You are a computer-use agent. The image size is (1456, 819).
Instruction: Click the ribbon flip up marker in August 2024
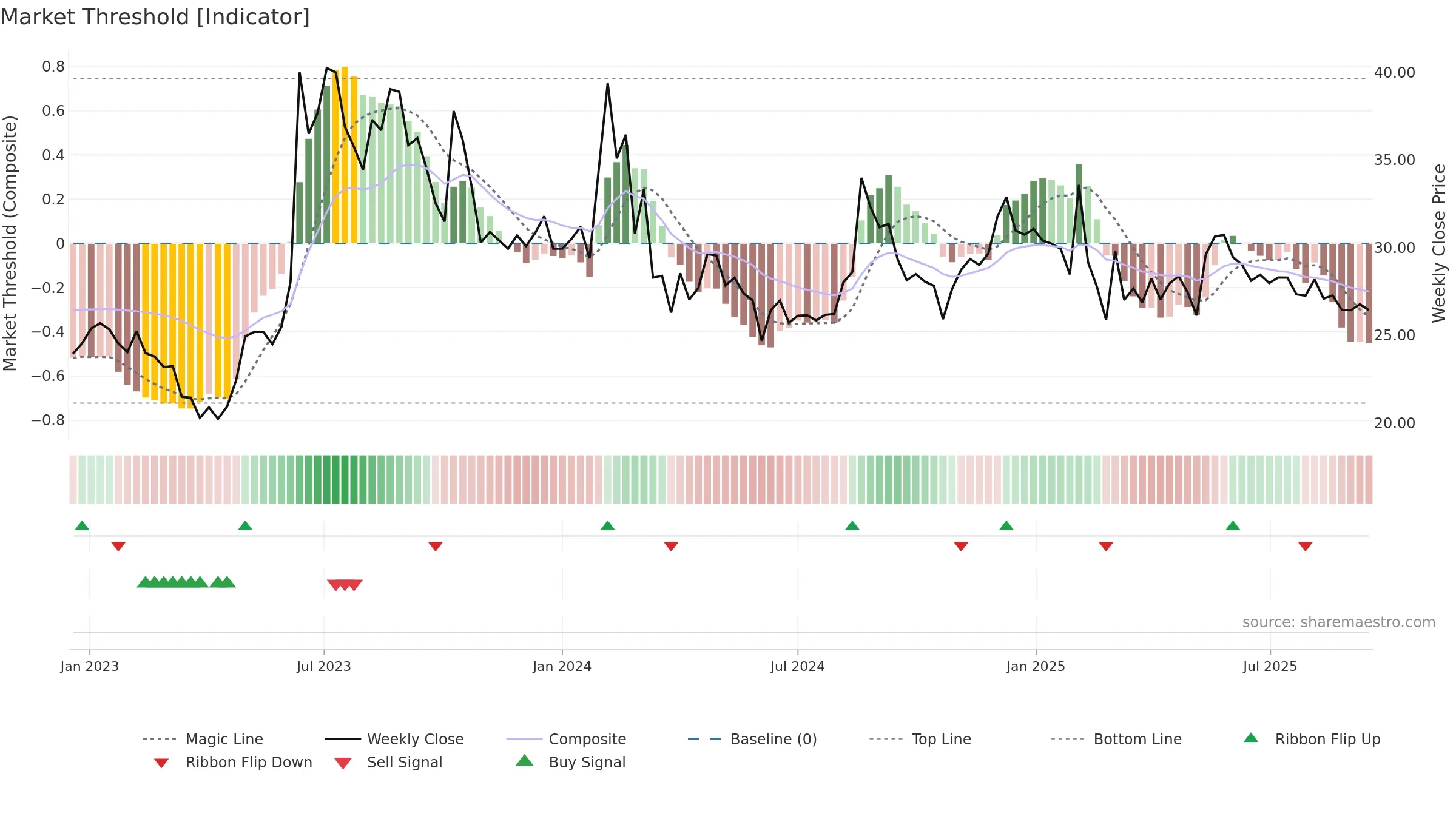(852, 525)
